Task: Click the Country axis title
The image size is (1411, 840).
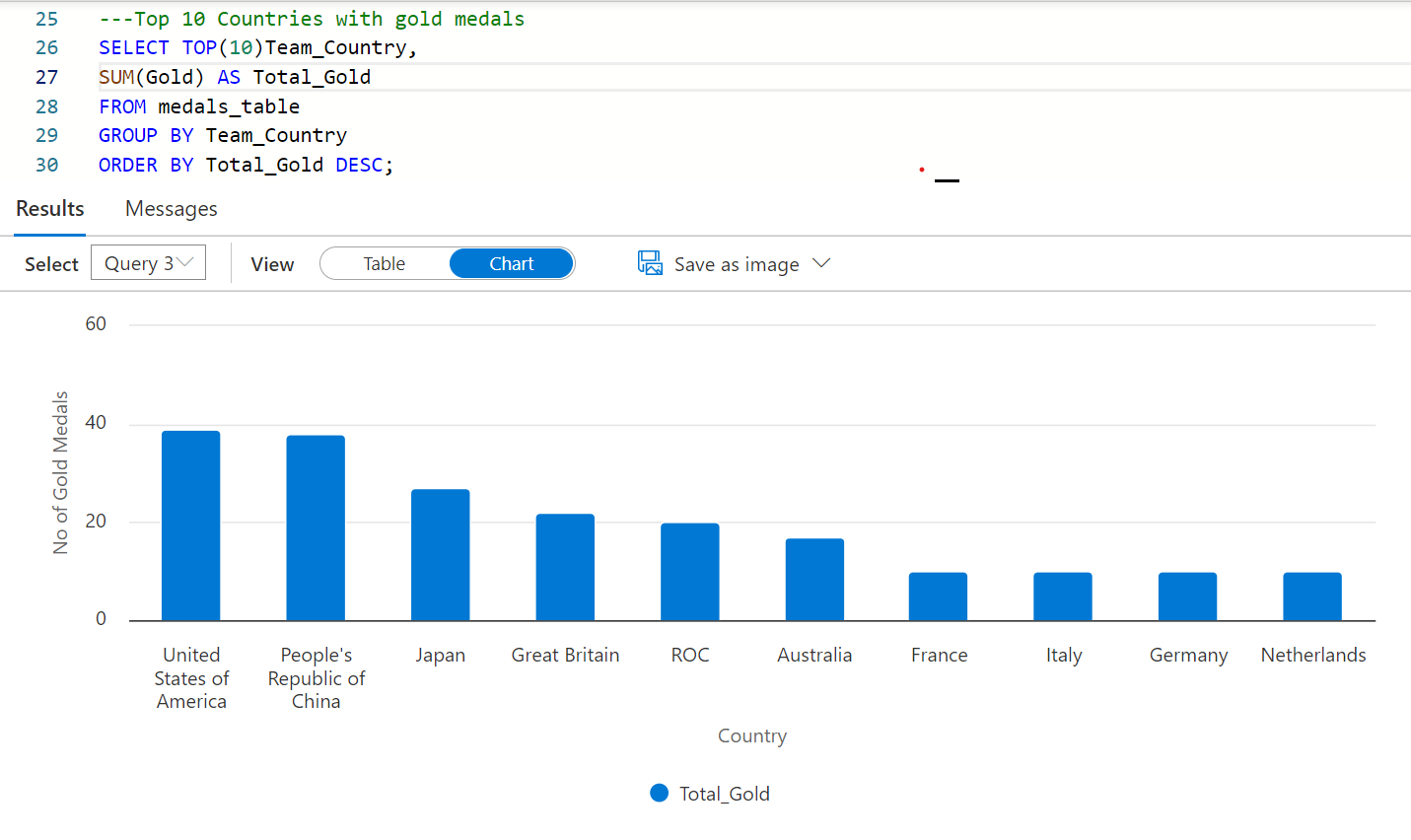Action: click(752, 735)
